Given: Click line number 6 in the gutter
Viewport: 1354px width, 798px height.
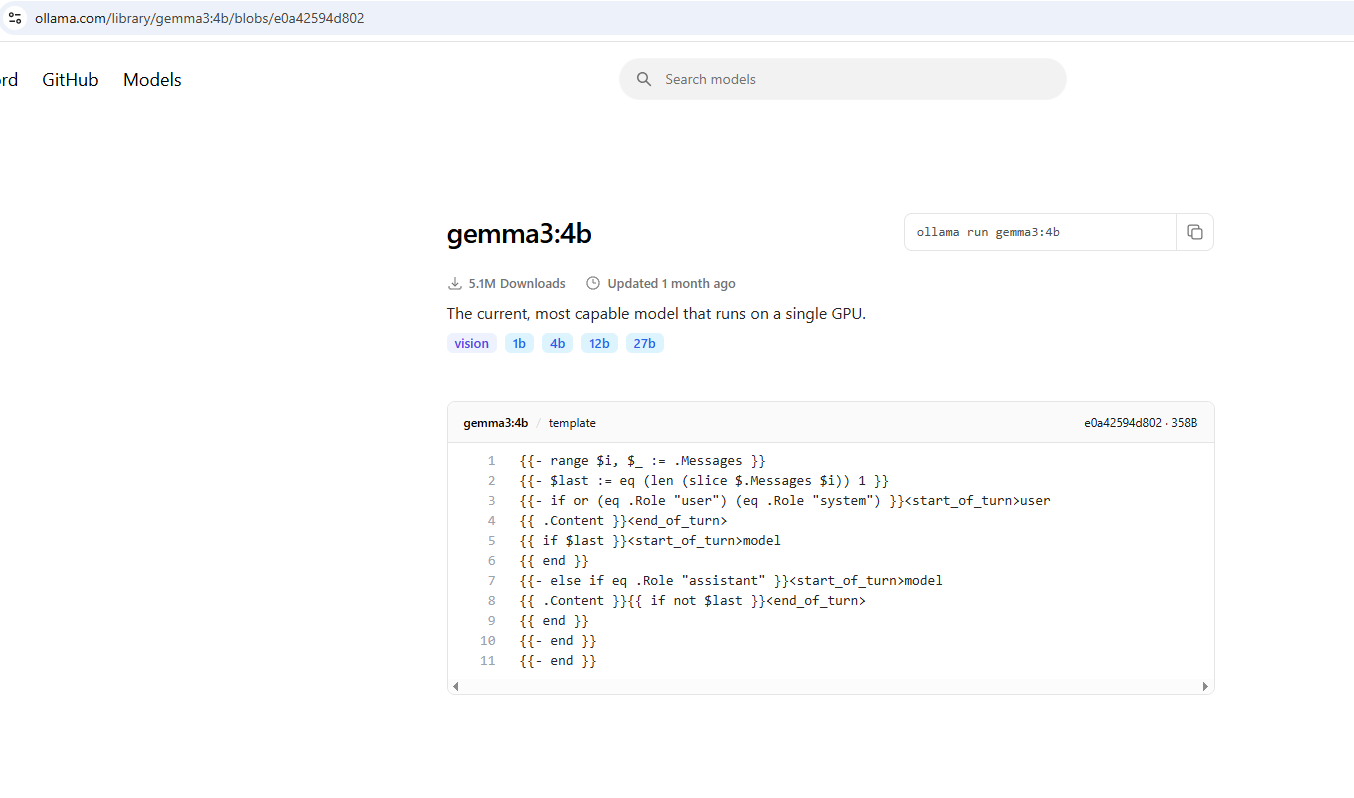Looking at the screenshot, I should coord(492,561).
